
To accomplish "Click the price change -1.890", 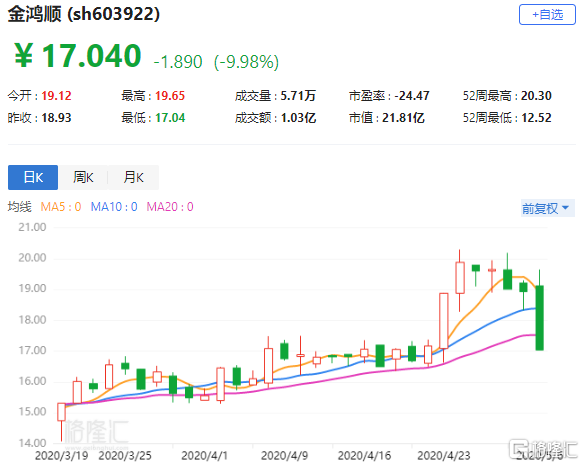I will click(178, 62).
